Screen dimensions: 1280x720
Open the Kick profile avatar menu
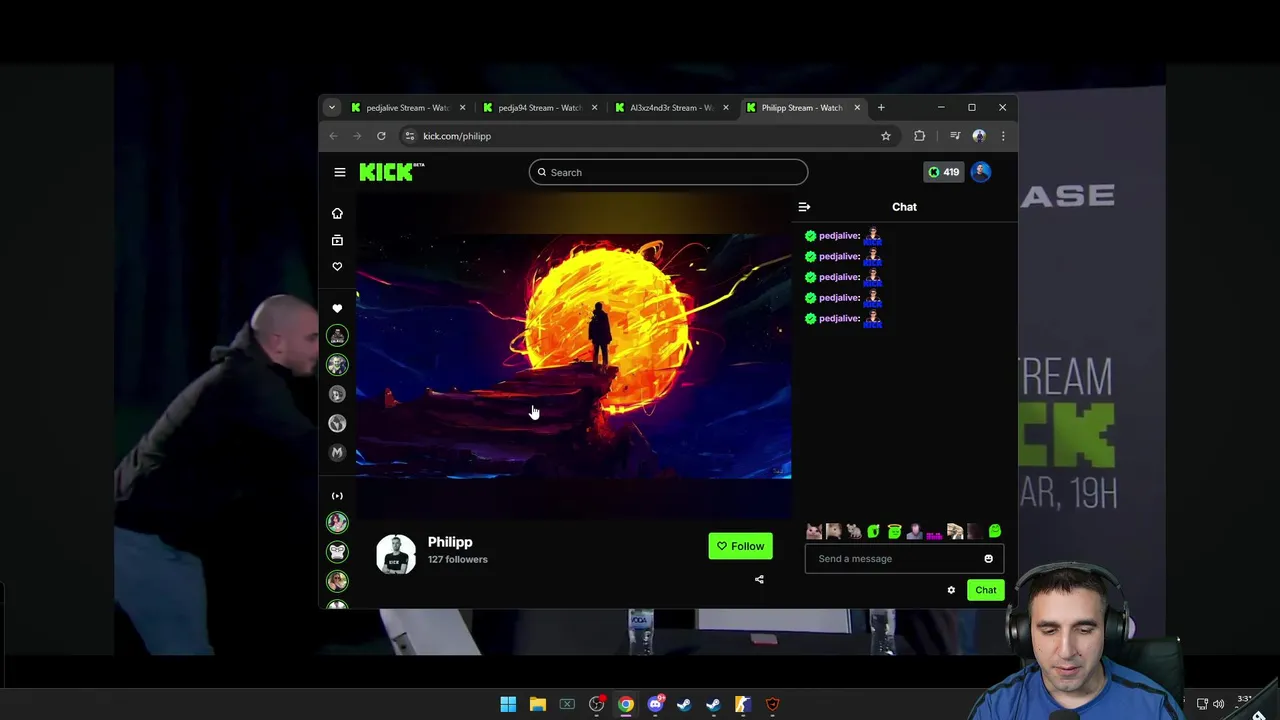tap(981, 172)
